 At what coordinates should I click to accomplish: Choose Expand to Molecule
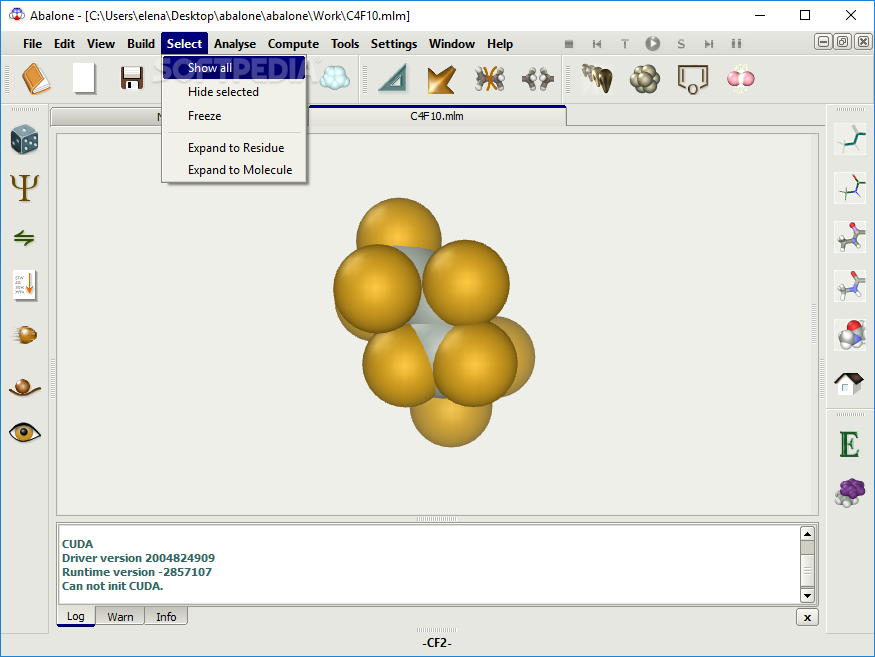[x=234, y=170]
